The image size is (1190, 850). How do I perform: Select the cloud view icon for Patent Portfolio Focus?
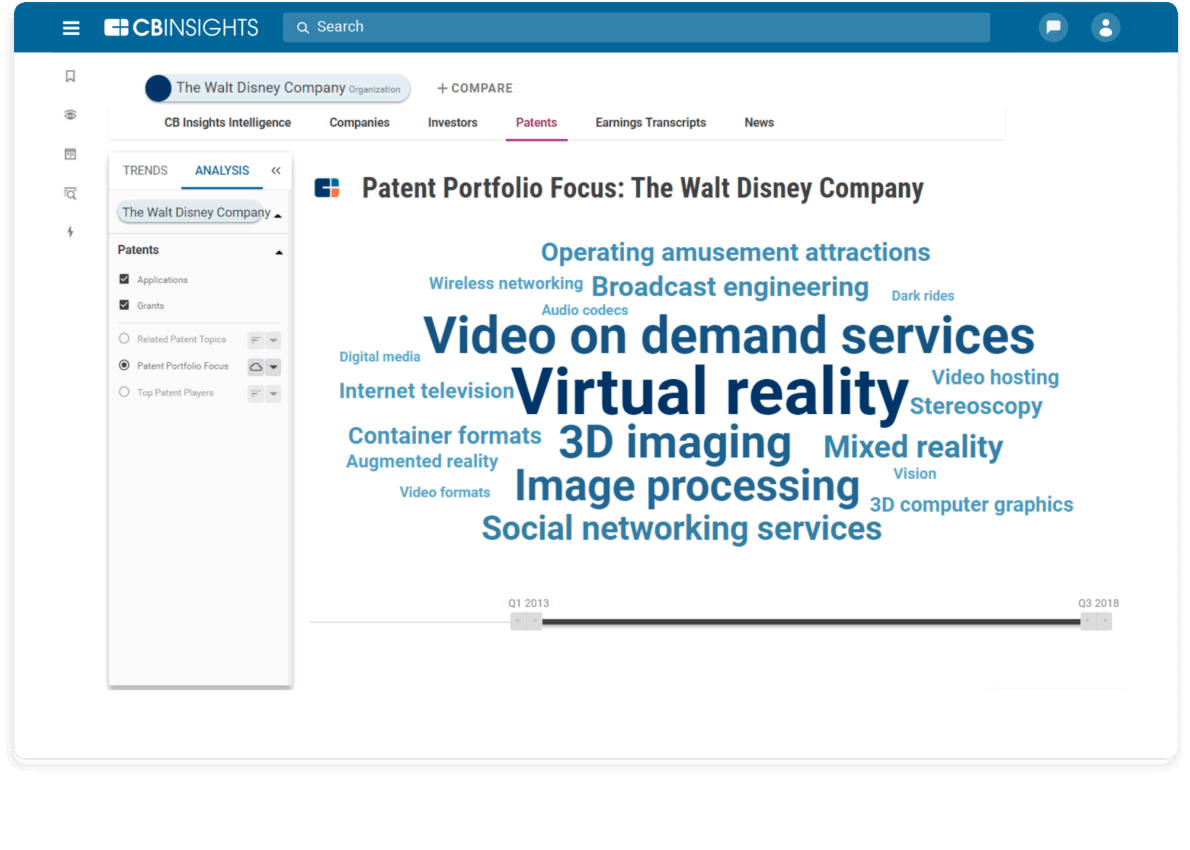tap(256, 367)
